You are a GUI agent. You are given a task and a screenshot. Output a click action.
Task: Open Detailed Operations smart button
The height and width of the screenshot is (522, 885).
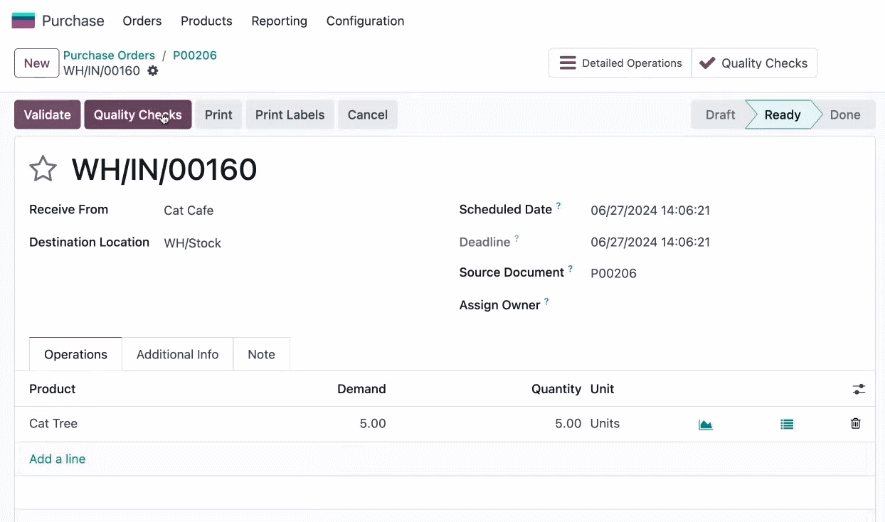point(620,63)
